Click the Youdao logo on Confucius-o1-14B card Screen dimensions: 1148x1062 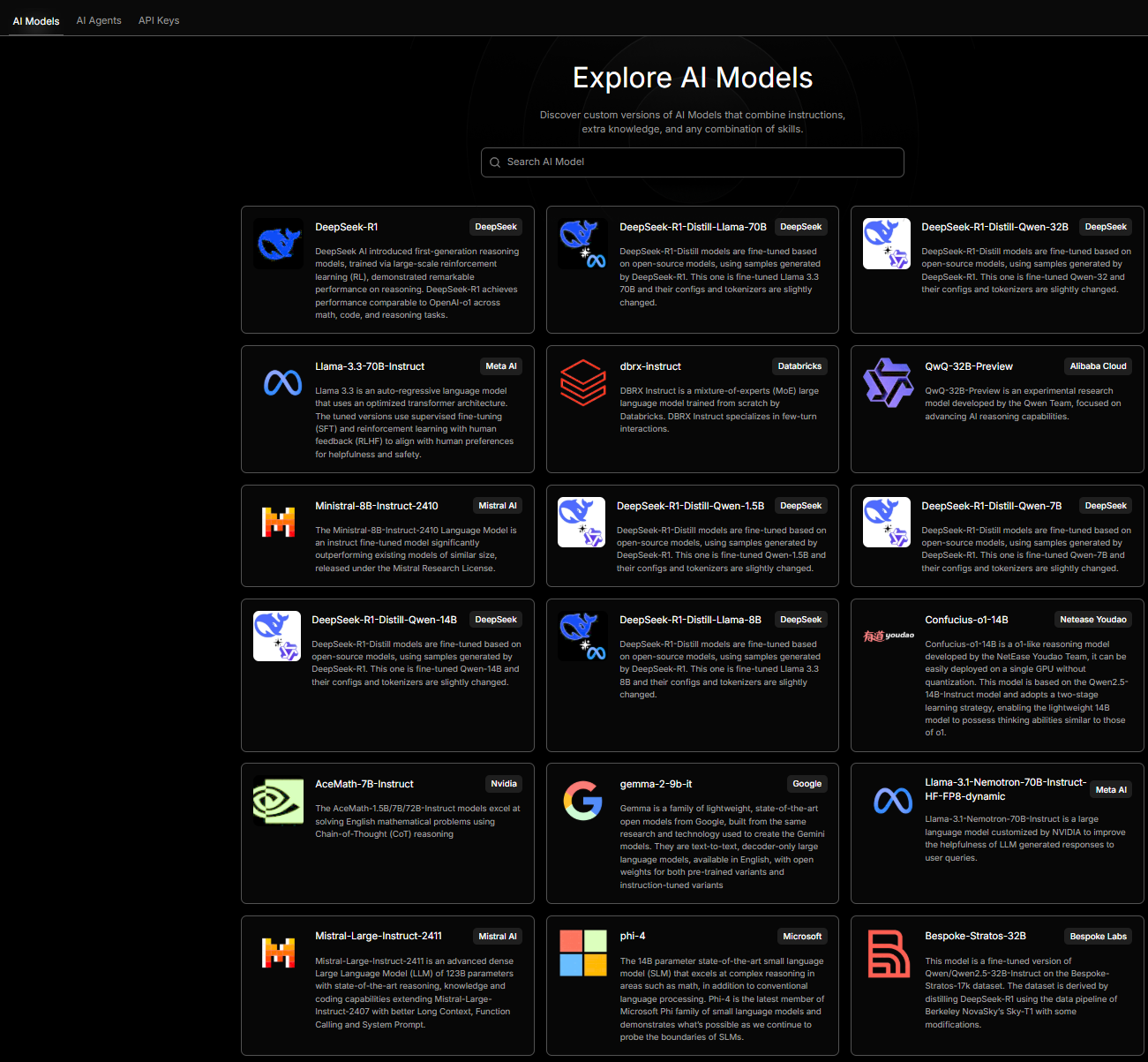(889, 636)
